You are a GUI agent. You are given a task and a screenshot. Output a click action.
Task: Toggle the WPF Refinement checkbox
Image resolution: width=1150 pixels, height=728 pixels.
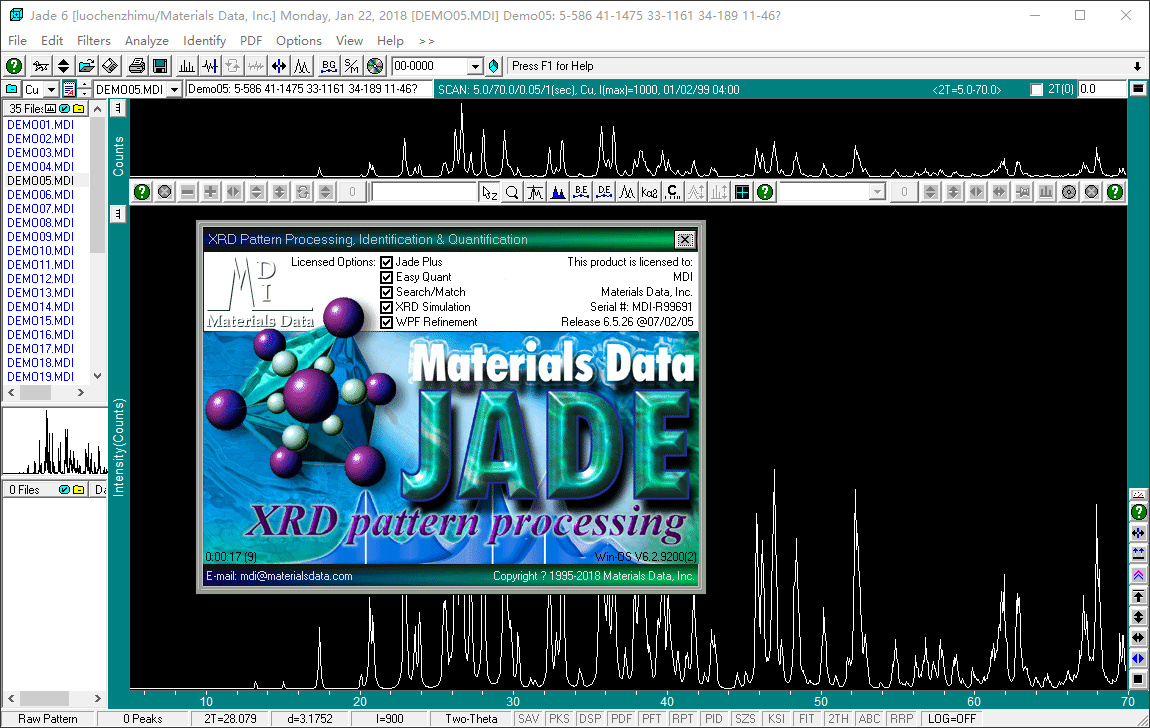pos(387,322)
